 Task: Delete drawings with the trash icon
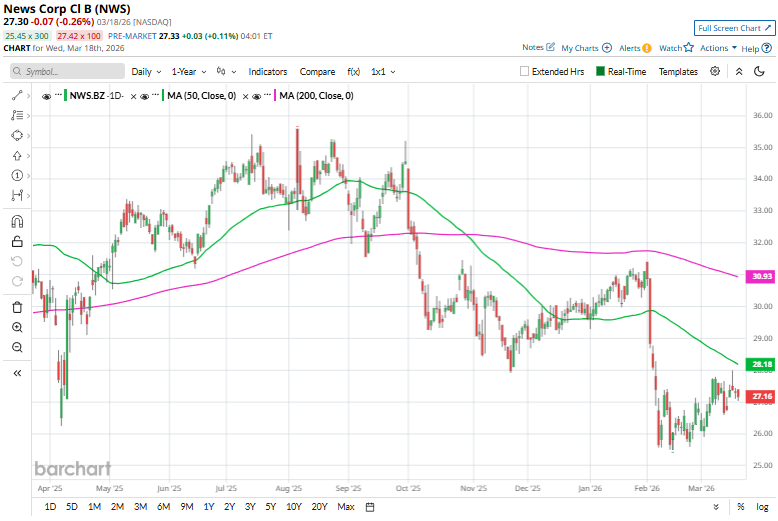point(17,307)
